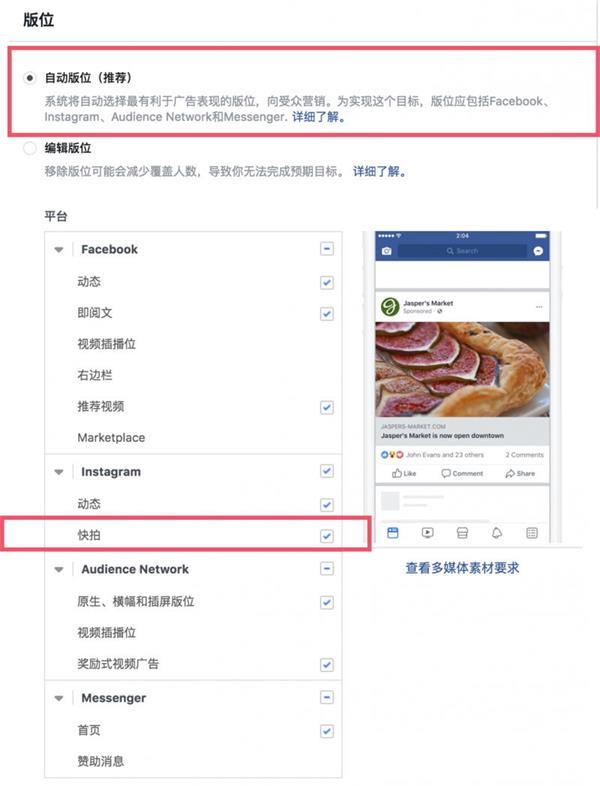Toggle the Facebook 即阅文 checkbox
Screen dimensions: 600x786
tap(327, 314)
